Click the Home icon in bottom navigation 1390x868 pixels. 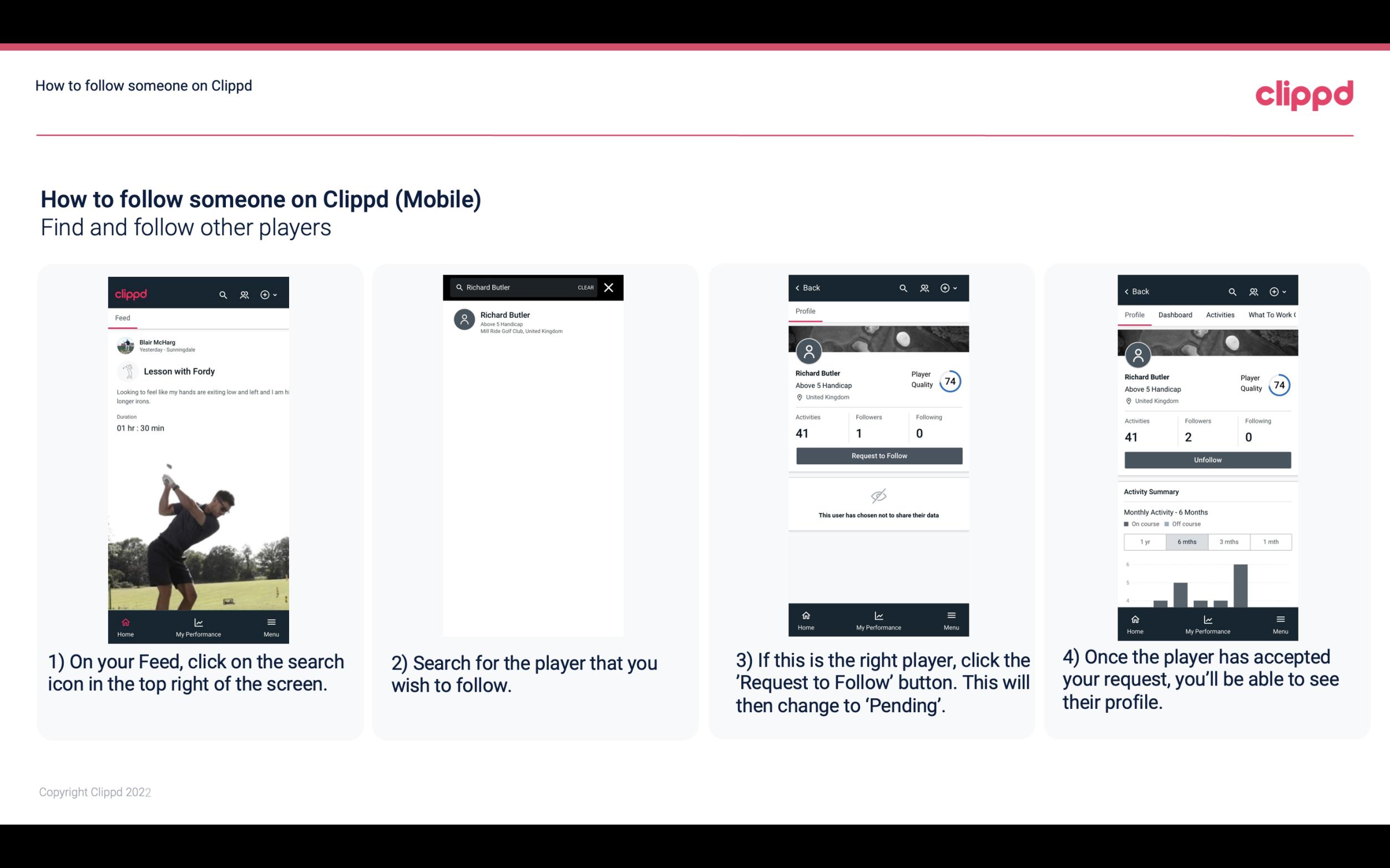coord(126,622)
